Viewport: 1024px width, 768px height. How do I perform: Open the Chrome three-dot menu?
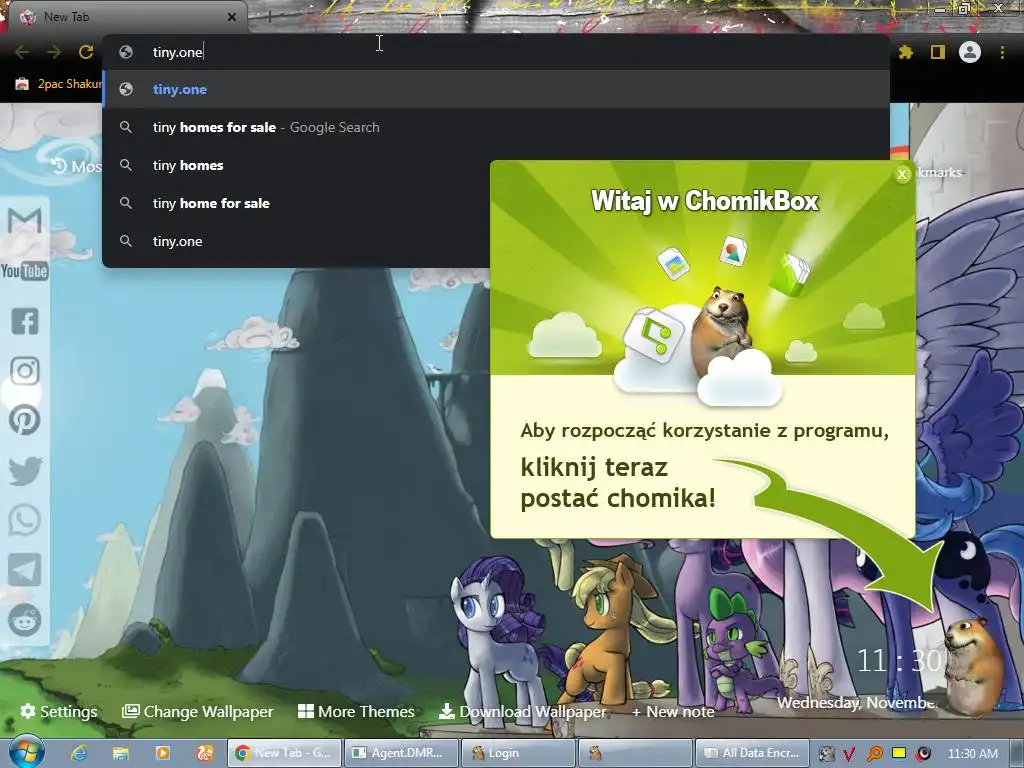pos(1002,52)
